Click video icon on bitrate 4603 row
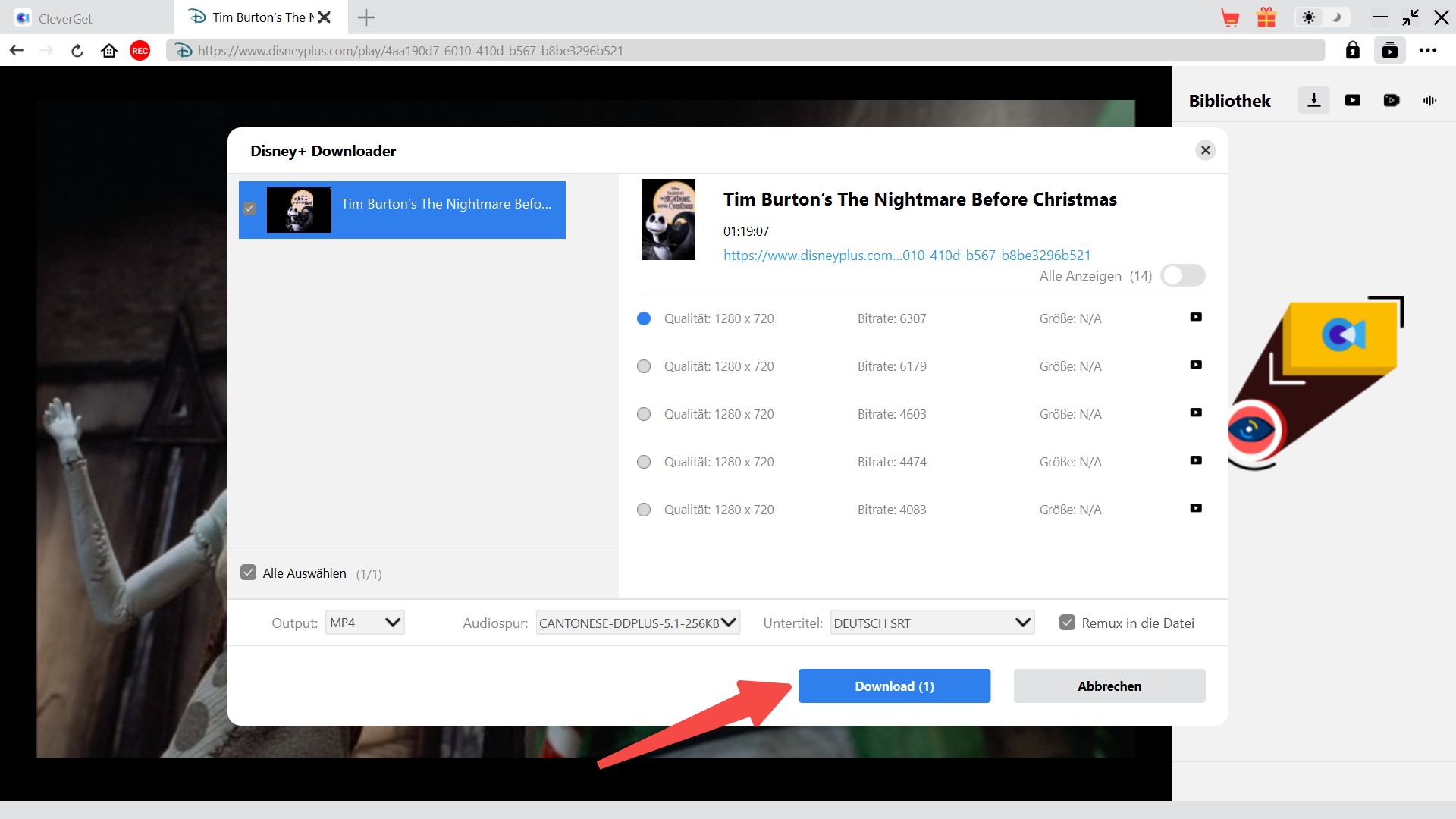Screen dimensions: 1456x819 1196,413
